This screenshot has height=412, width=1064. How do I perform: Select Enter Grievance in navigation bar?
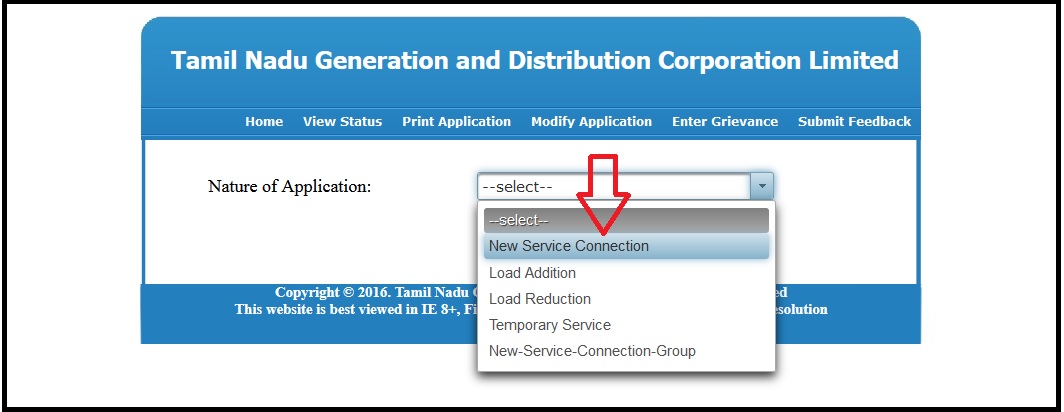point(724,121)
